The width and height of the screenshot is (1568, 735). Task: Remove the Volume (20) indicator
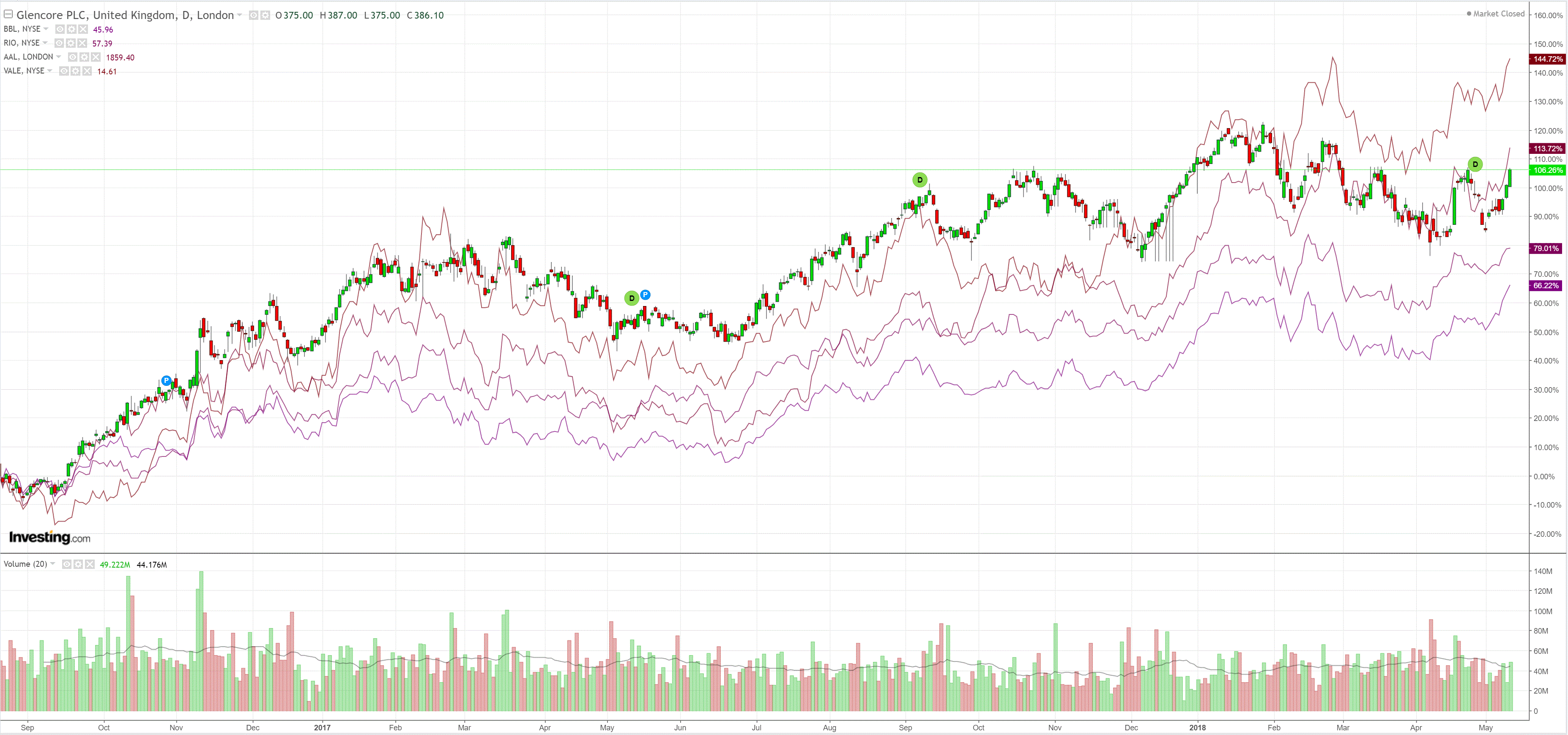click(90, 565)
